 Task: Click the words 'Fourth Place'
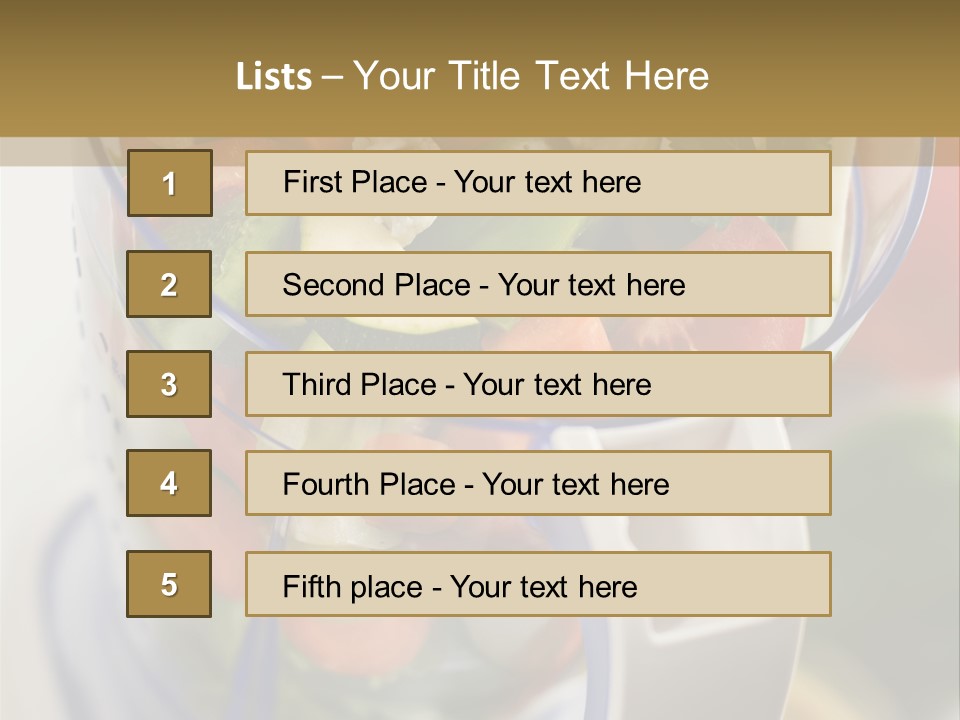369,484
